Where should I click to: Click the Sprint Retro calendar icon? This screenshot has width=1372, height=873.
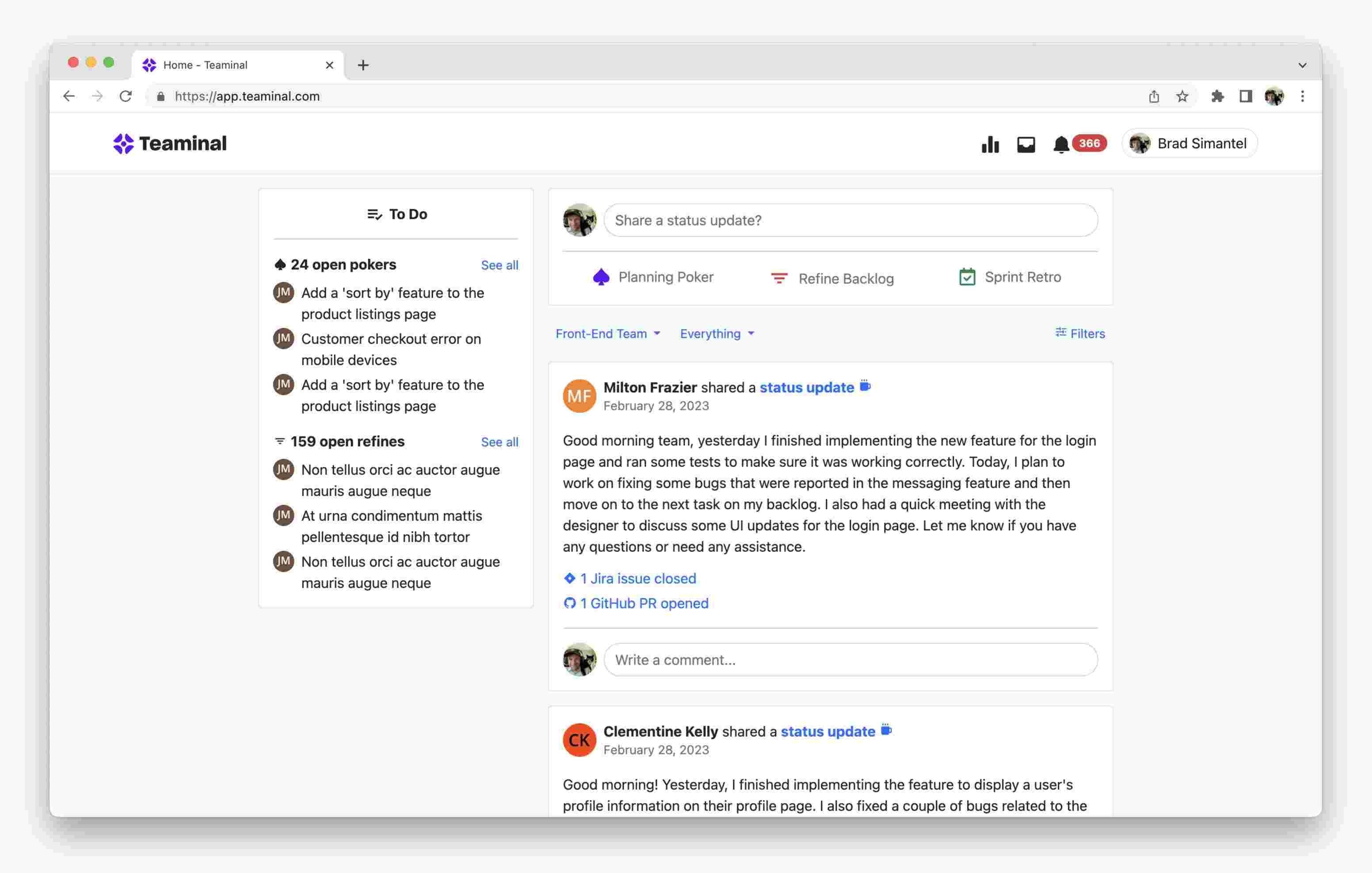[x=967, y=277]
